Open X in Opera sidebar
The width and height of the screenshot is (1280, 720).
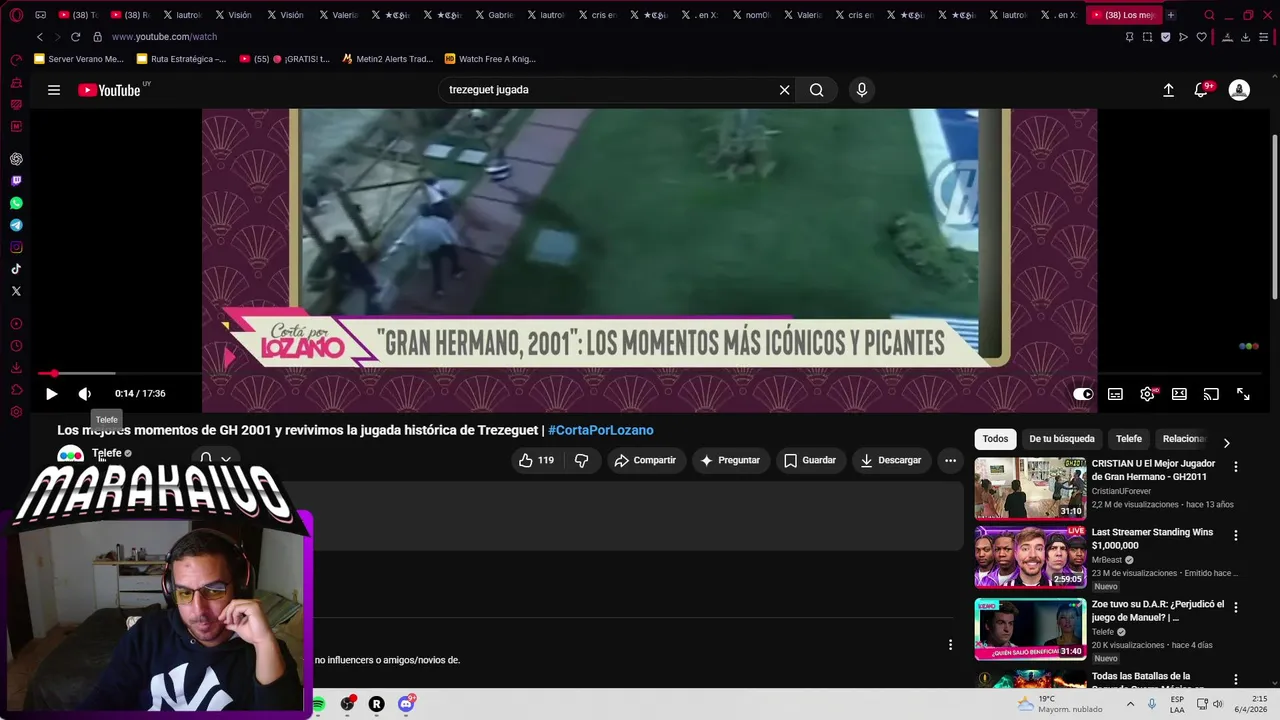tap(16, 291)
